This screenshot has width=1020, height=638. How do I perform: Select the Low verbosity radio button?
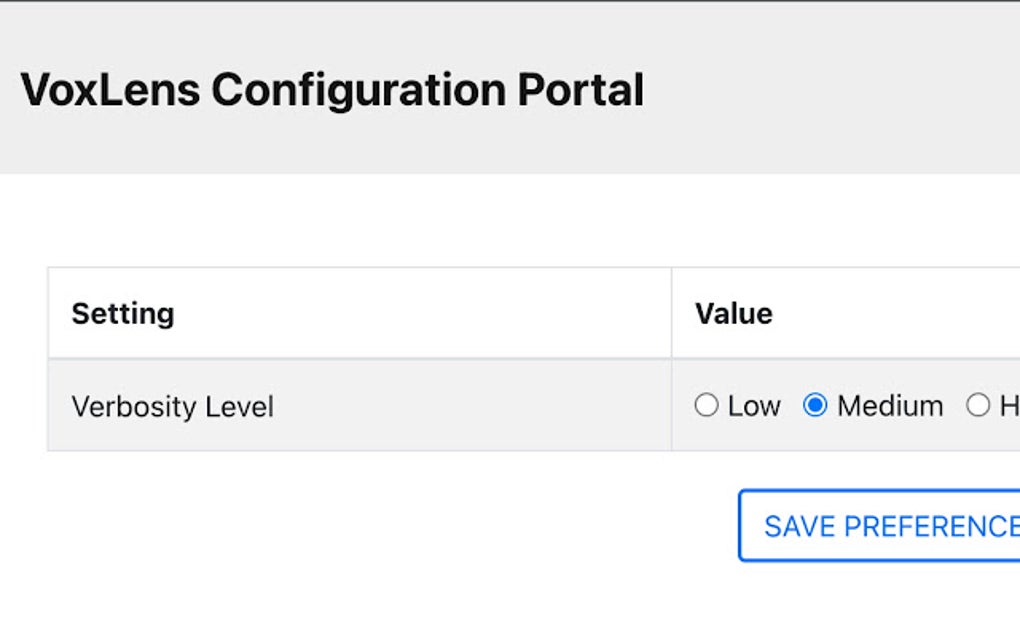click(x=707, y=405)
